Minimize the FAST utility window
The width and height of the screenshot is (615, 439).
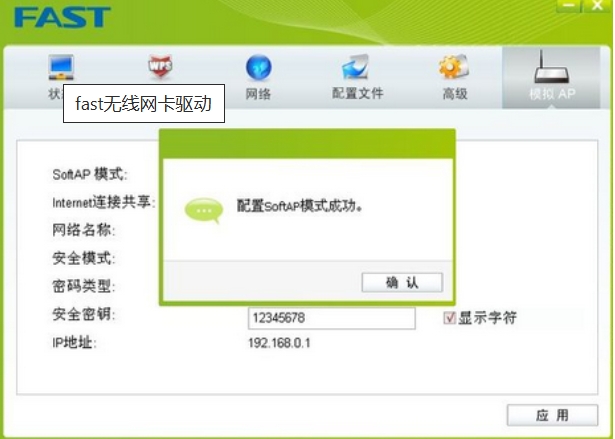568,5
